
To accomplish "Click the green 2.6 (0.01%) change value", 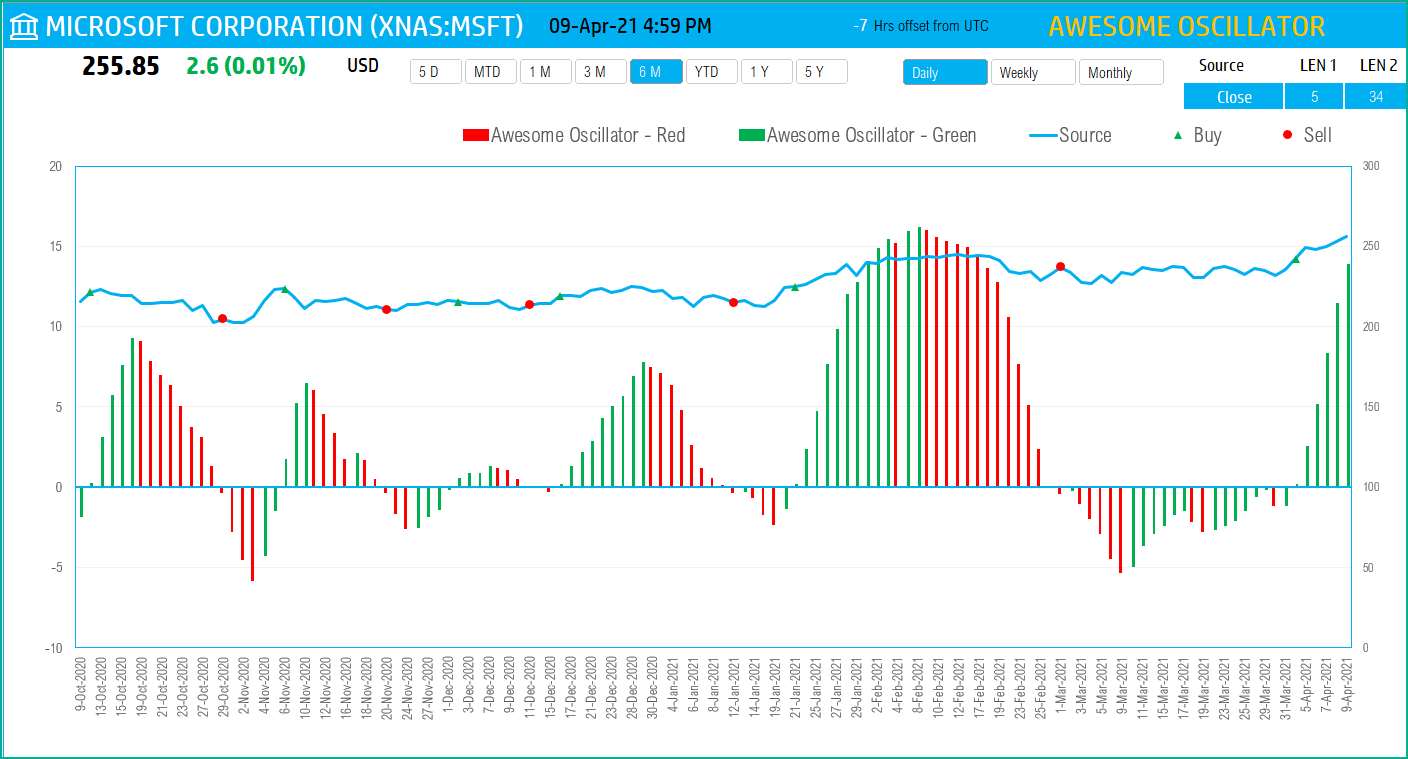I will [x=246, y=67].
